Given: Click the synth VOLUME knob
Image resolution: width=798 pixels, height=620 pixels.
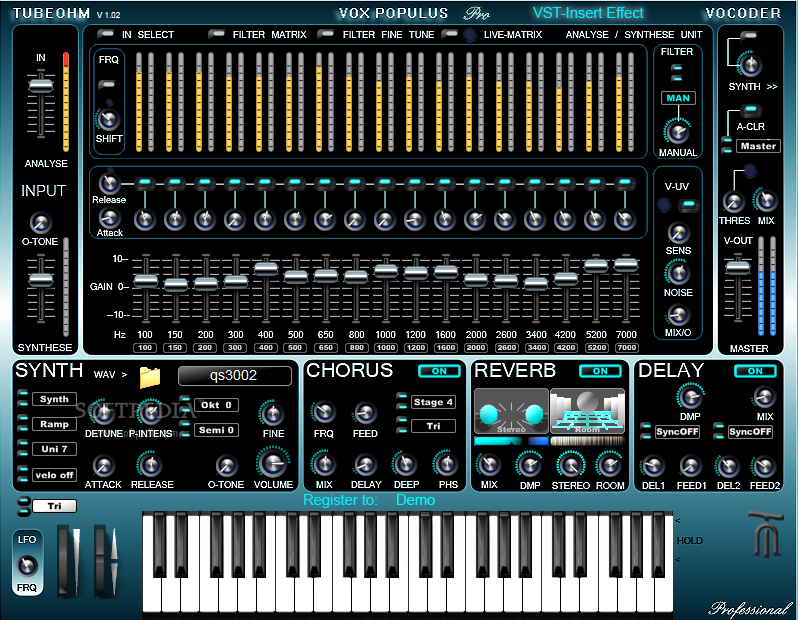Looking at the screenshot, I should coord(273,463).
